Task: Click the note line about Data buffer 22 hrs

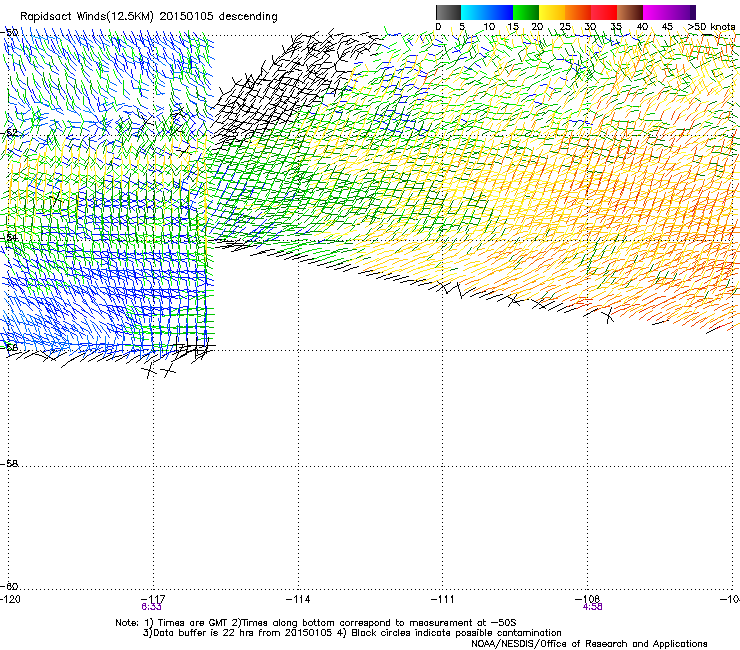Action: pyautogui.click(x=352, y=633)
